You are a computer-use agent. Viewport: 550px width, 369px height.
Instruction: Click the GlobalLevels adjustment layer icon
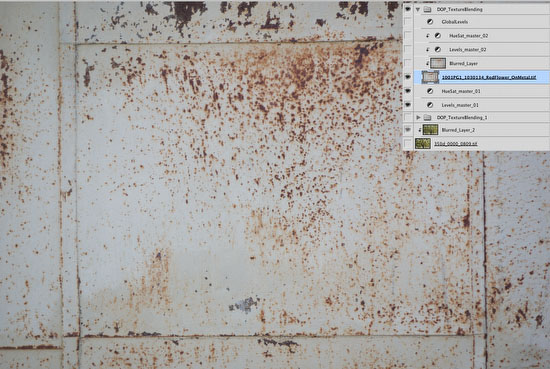(x=430, y=22)
